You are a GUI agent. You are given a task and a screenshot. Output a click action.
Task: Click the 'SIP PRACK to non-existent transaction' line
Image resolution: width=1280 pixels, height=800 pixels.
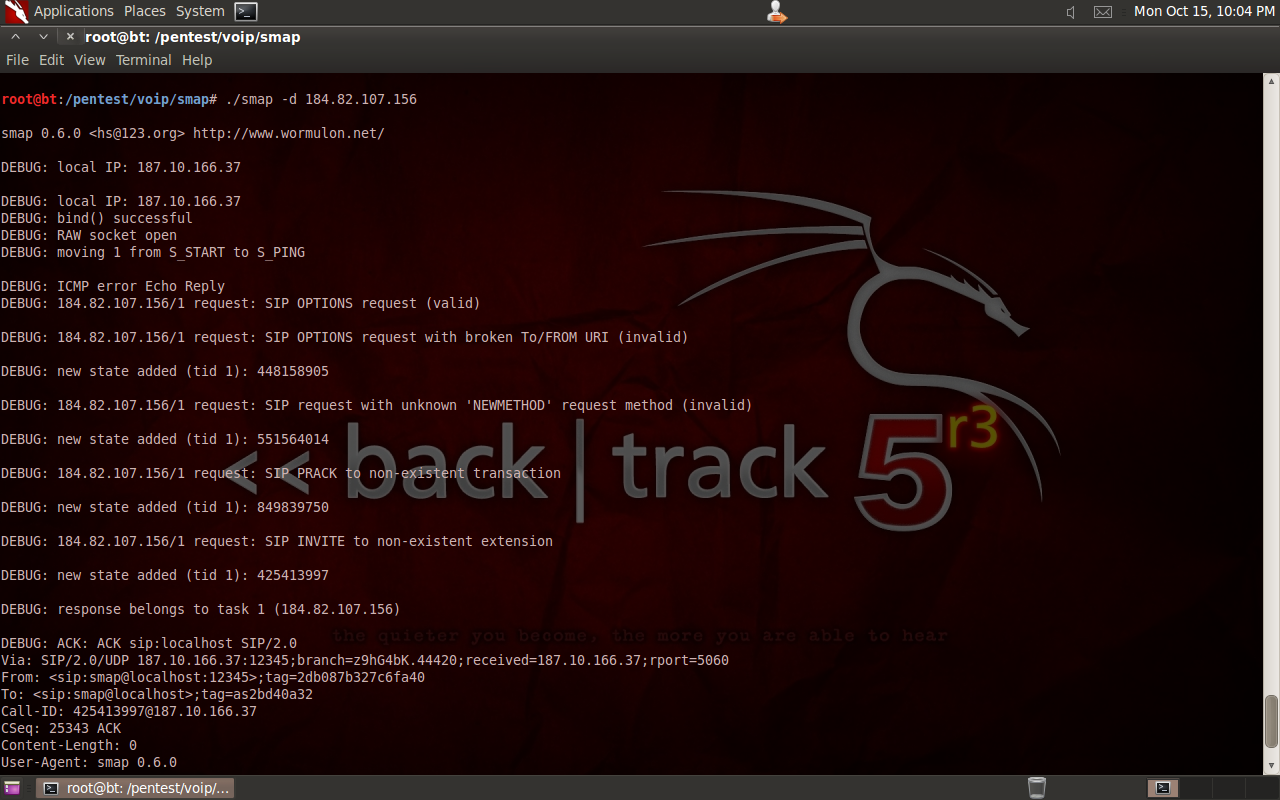[x=281, y=473]
